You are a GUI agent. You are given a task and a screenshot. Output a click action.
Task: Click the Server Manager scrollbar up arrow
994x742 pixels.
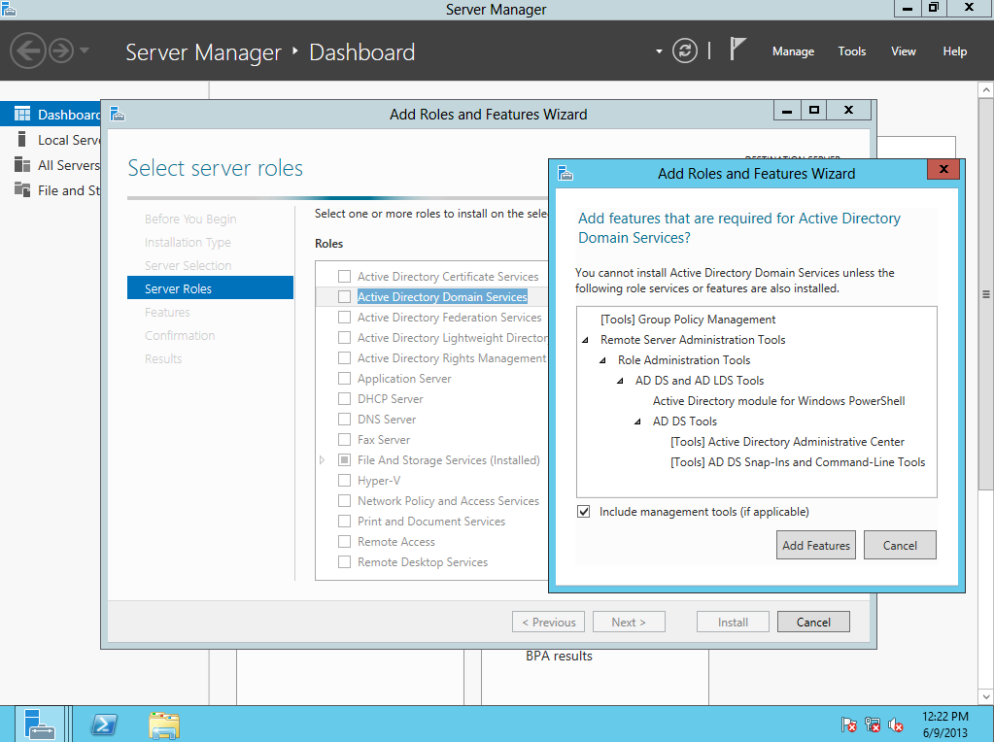point(986,90)
